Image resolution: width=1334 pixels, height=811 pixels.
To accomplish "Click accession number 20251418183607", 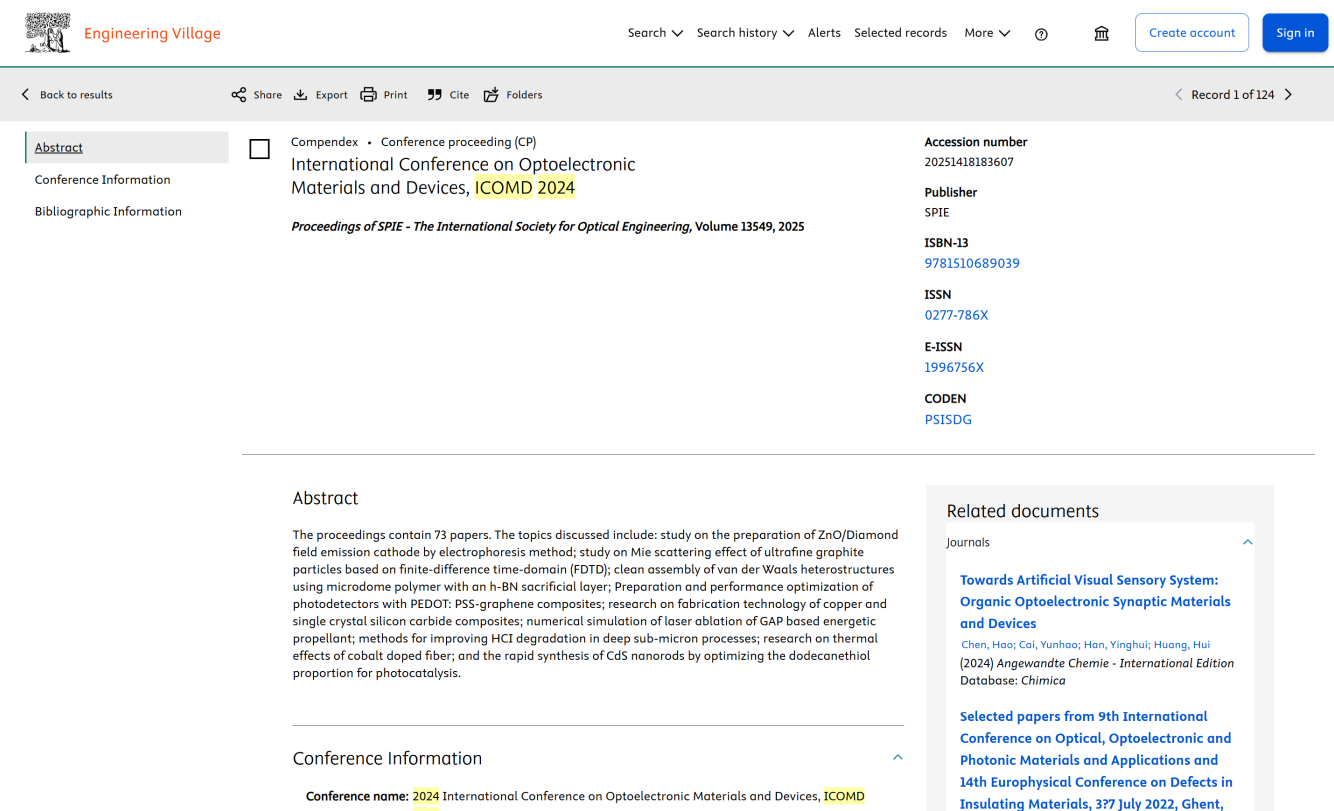I will pyautogui.click(x=969, y=162).
